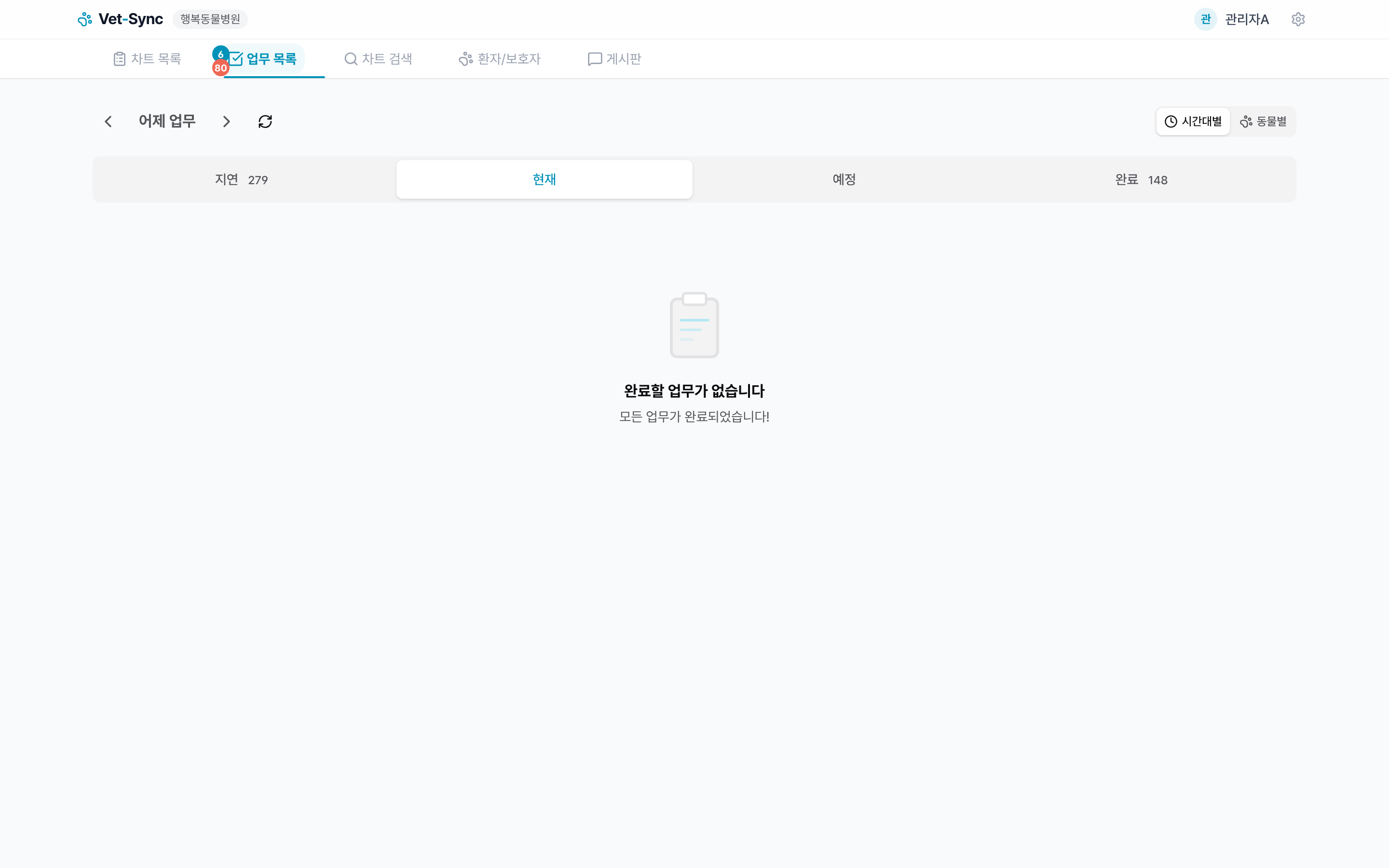The width and height of the screenshot is (1389, 868).
Task: Go to previous day with left chevron
Action: [109, 122]
